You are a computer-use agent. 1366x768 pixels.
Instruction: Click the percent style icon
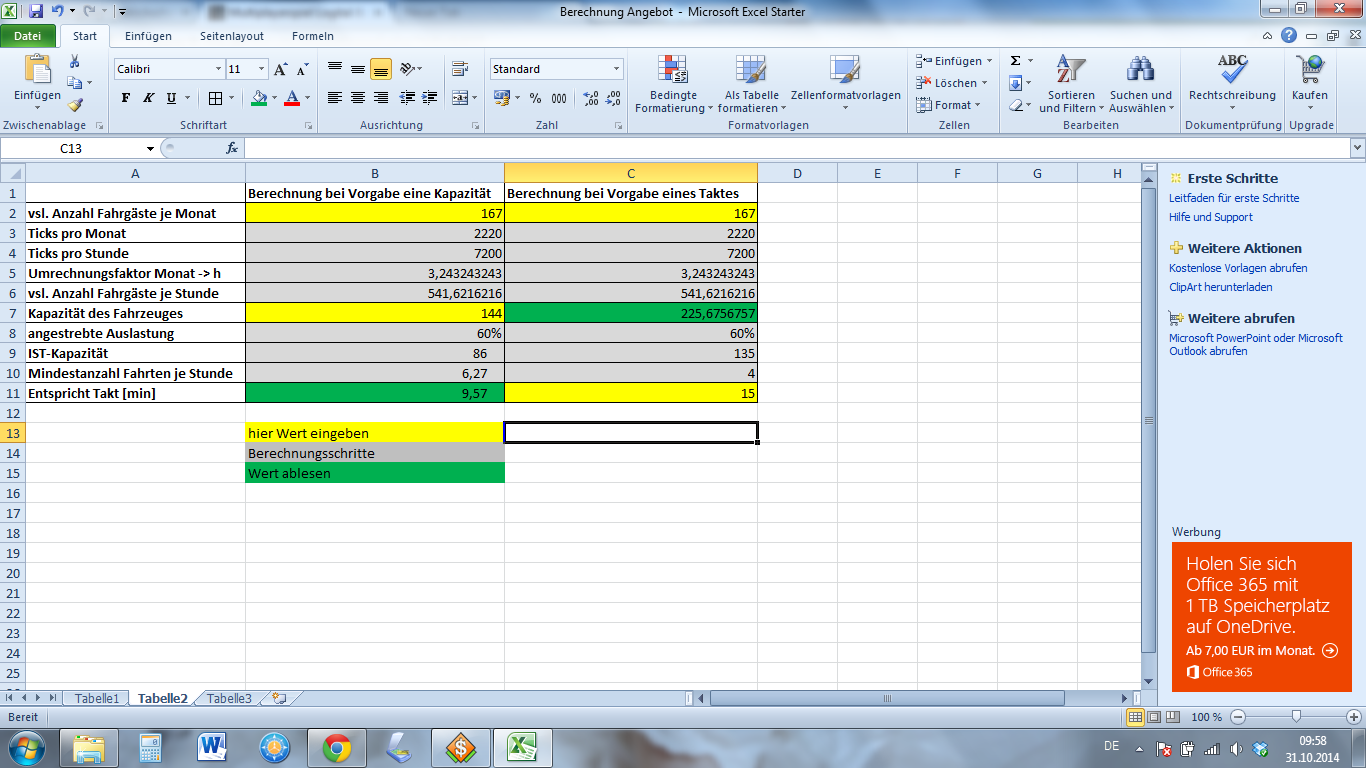tap(535, 98)
